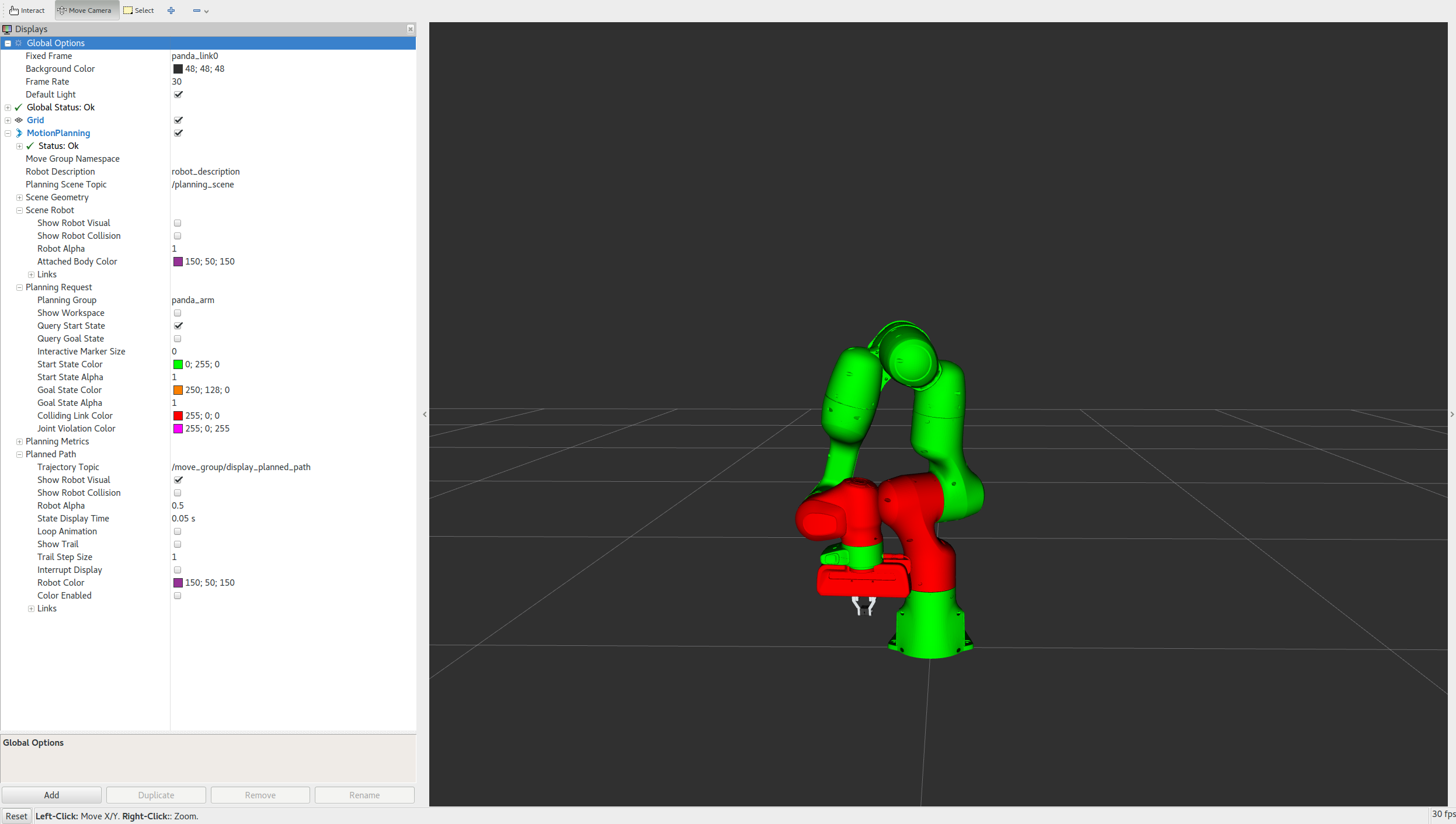Click the Add display button
Viewport: 1456px width, 824px height.
point(51,795)
